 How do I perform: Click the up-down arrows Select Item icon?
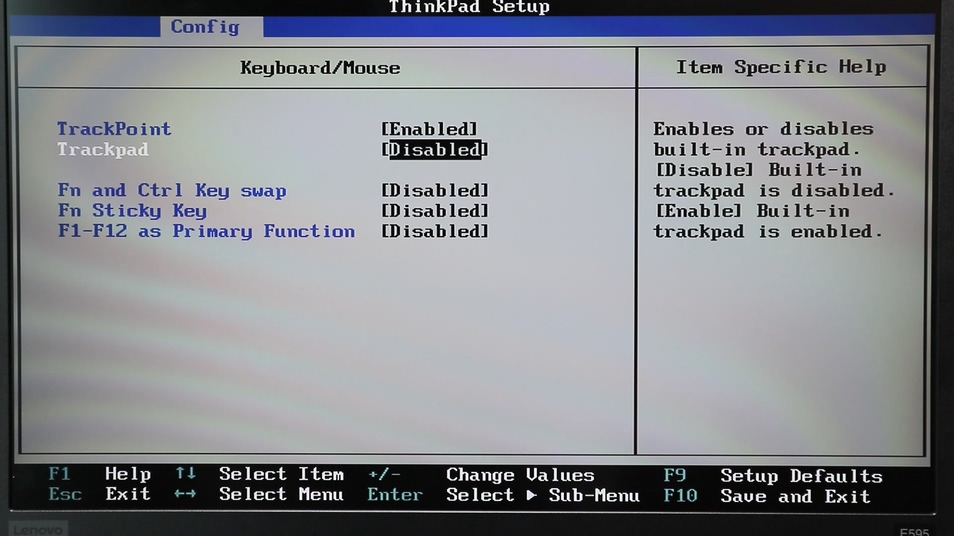[185, 473]
